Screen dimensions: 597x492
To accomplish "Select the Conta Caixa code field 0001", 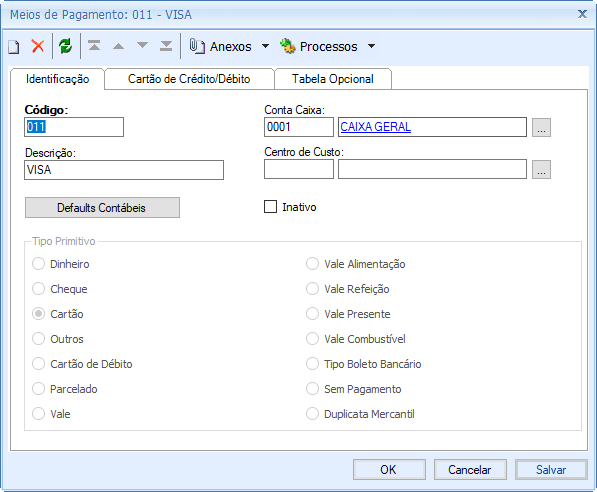I will pos(299,127).
